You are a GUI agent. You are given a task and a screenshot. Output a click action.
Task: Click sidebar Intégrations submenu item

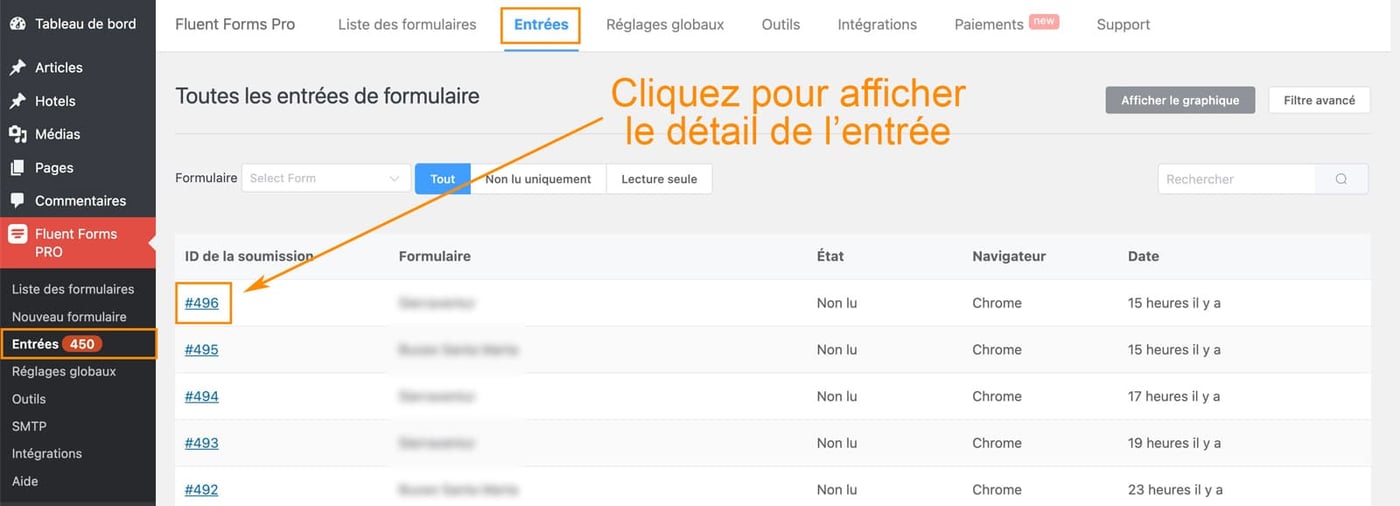[47, 454]
